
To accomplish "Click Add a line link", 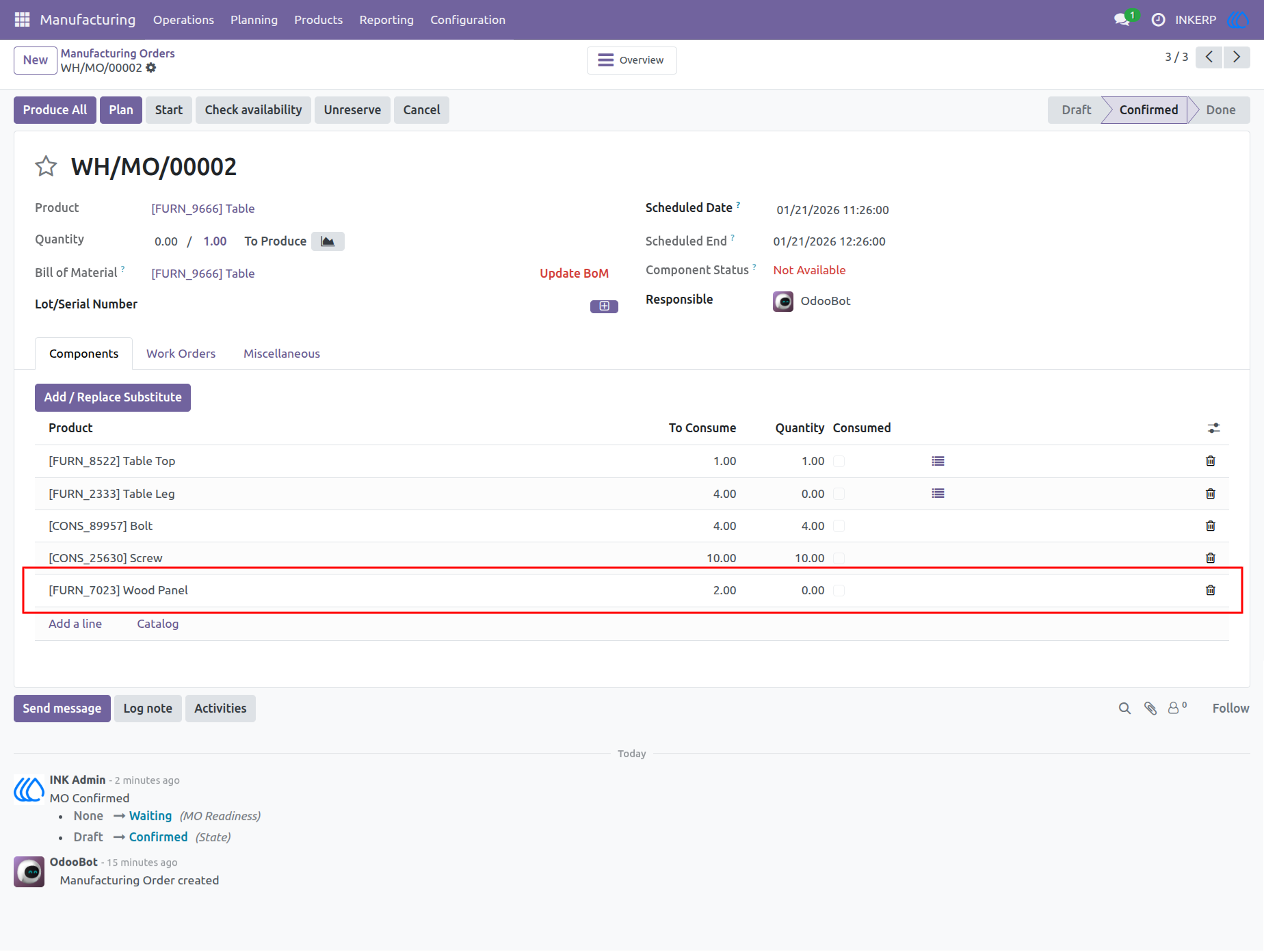I will [75, 624].
